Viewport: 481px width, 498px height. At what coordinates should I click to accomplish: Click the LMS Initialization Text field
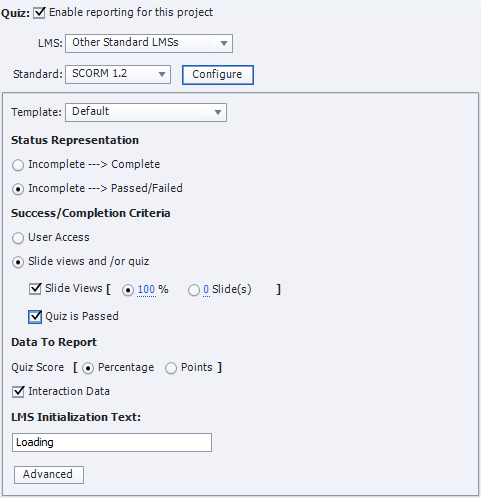[x=112, y=443]
